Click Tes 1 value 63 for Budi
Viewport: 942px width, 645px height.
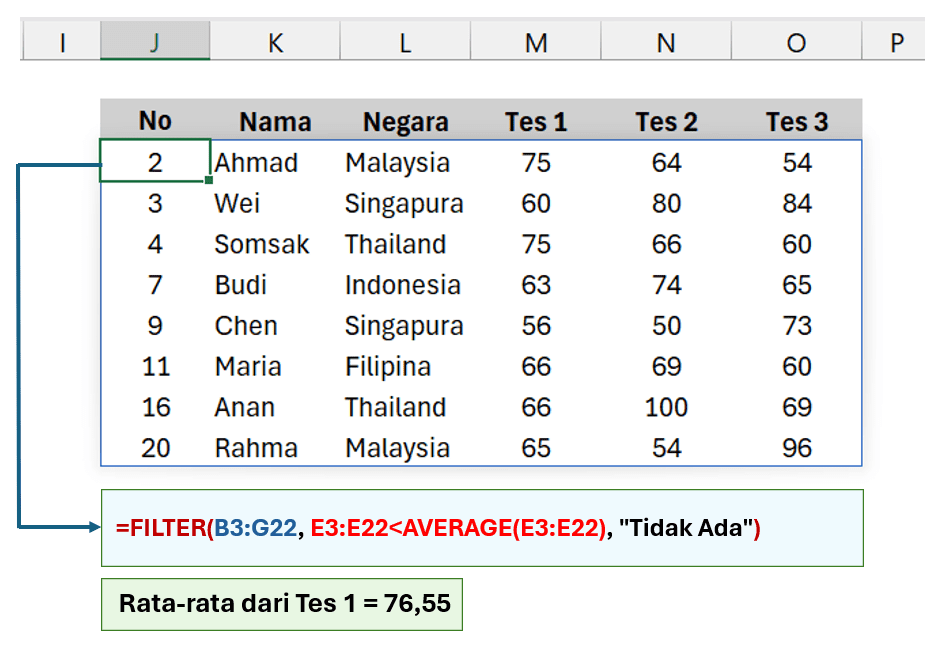tap(536, 285)
